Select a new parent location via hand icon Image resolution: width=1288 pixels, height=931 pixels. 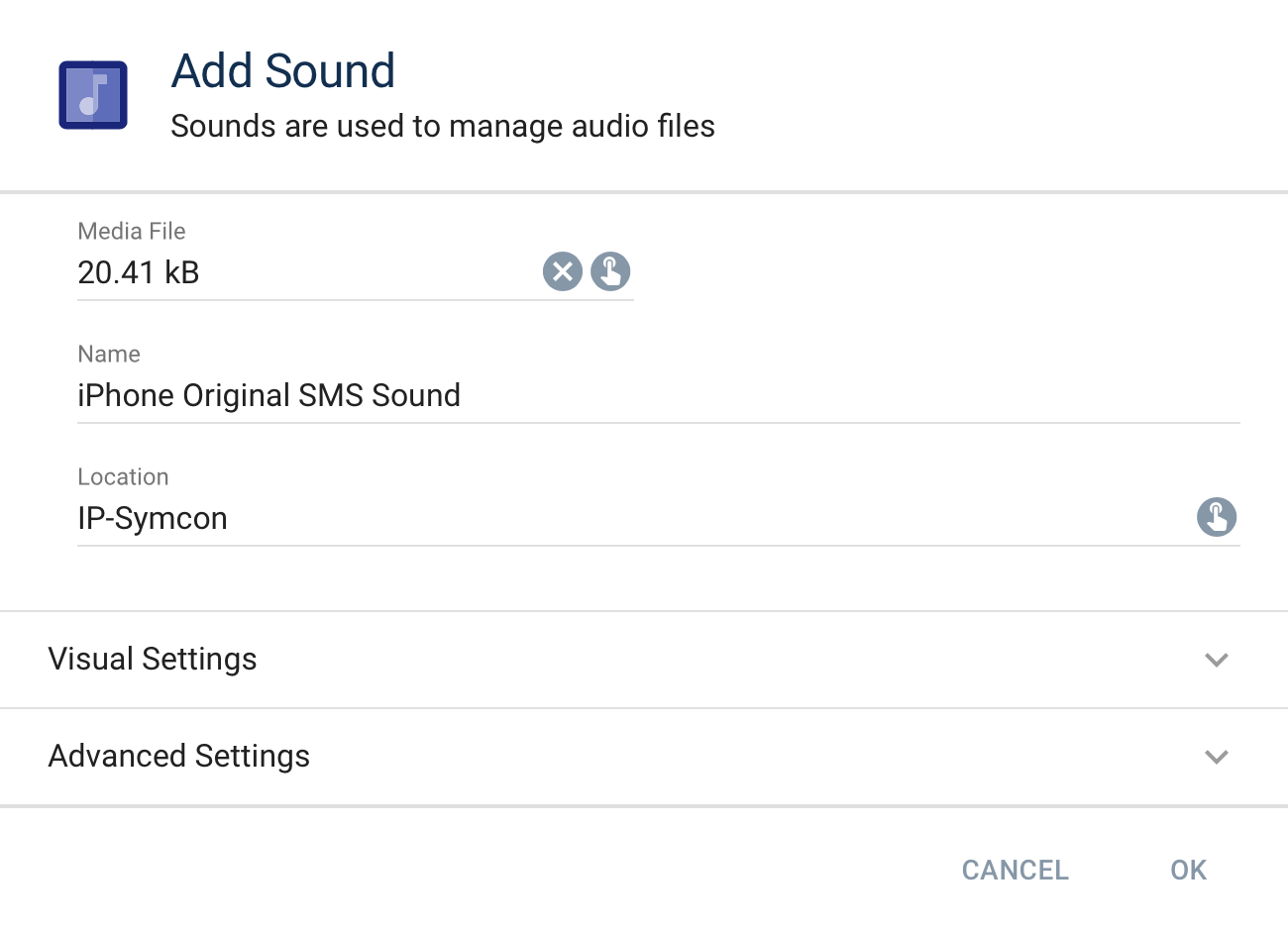pos(1217,517)
